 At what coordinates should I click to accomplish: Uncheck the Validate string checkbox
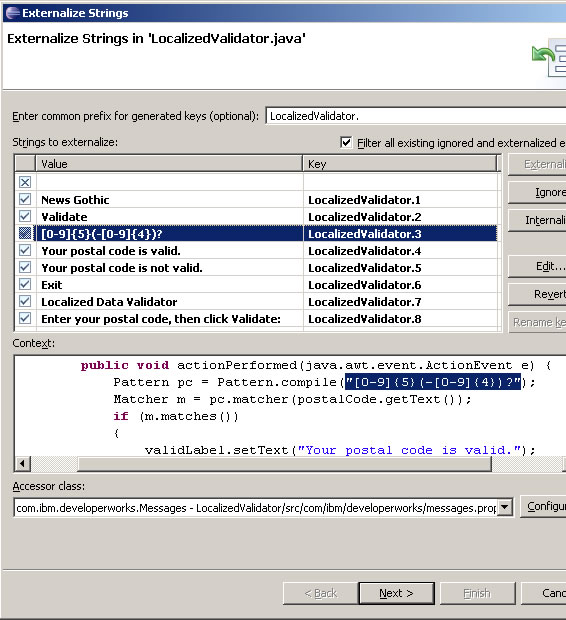(x=25, y=216)
